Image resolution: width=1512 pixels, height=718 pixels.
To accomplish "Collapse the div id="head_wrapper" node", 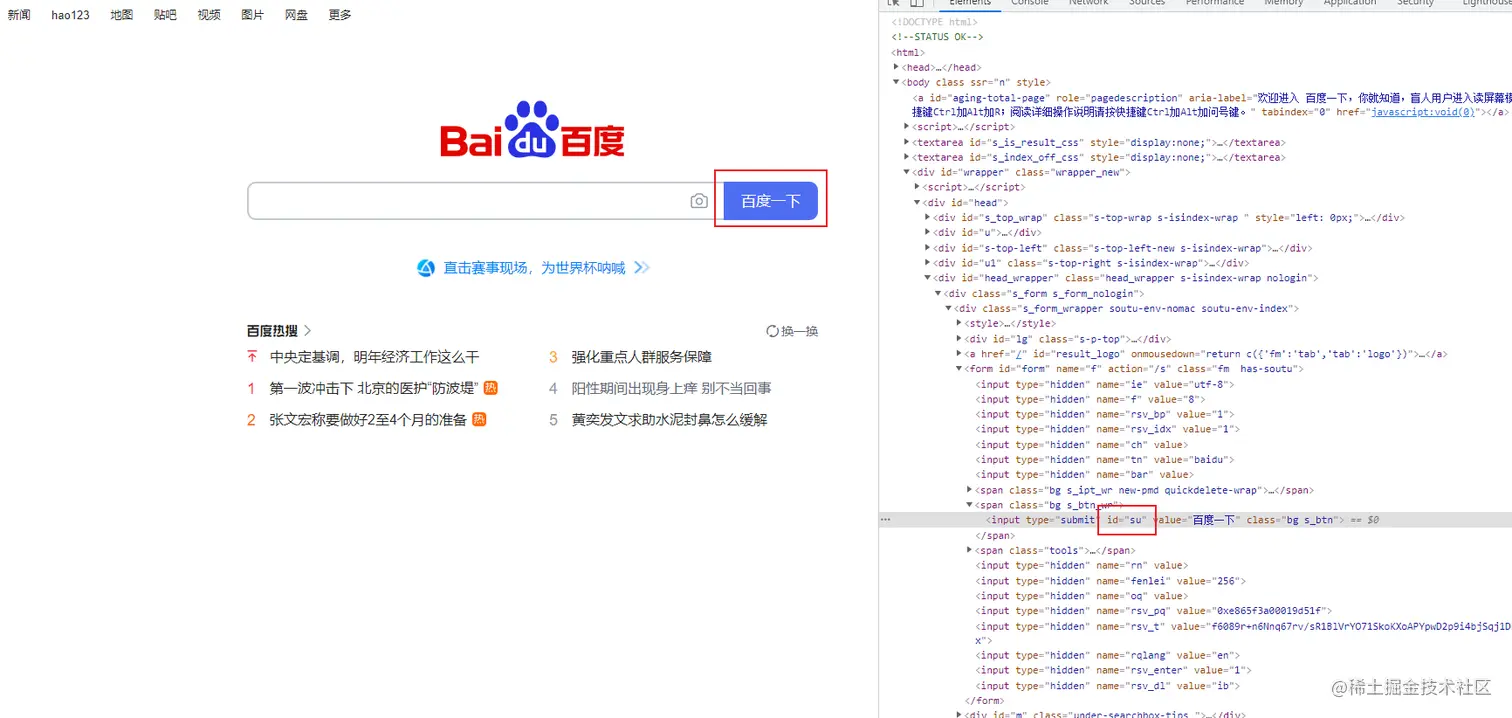I will pos(928,278).
